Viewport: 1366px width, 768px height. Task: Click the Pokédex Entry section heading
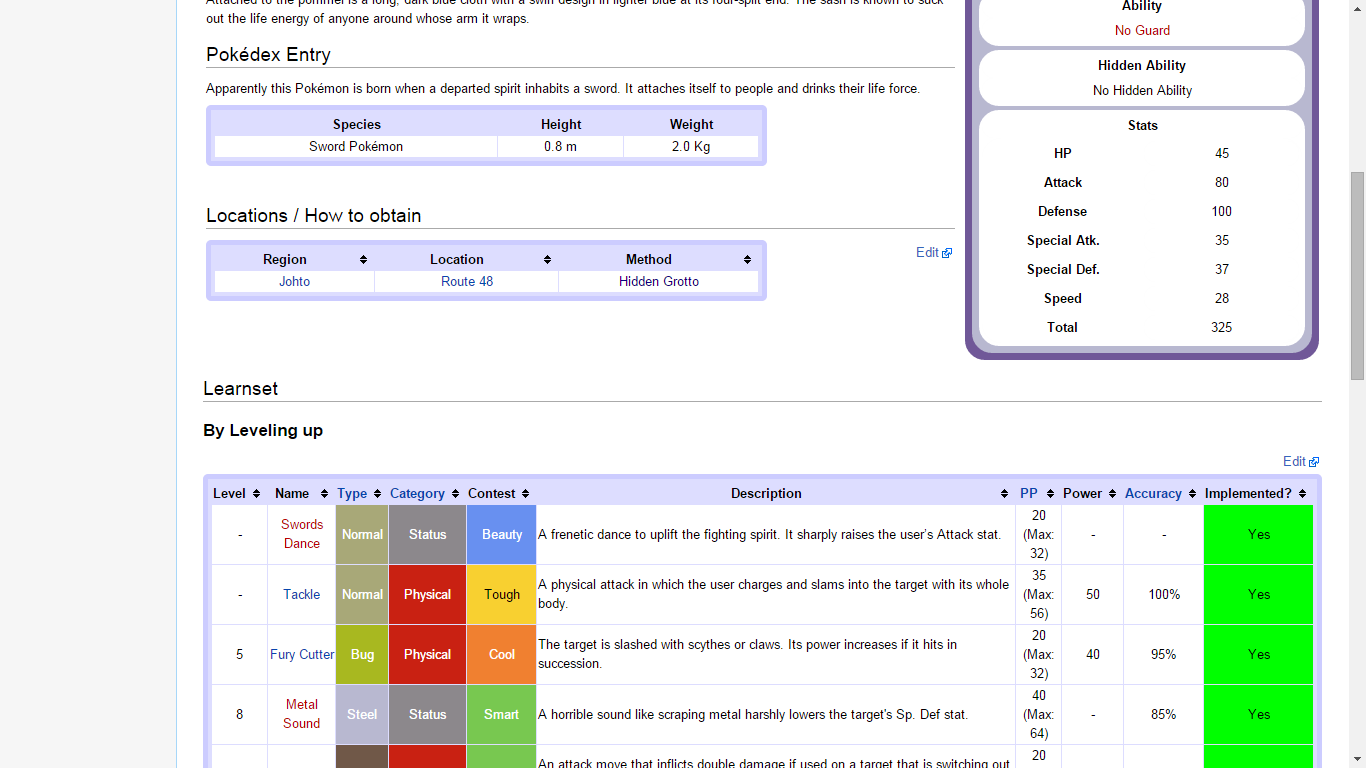[x=268, y=55]
